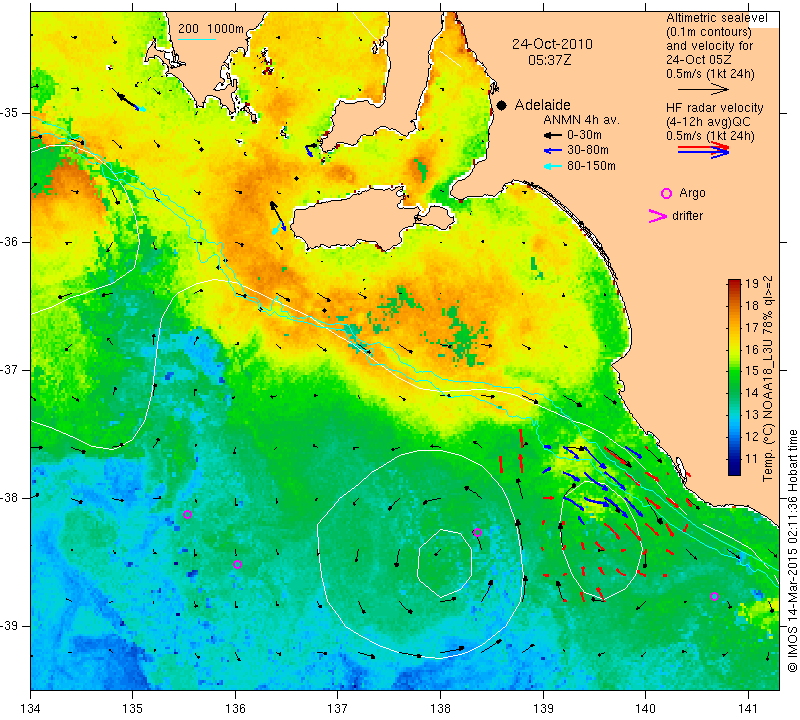This screenshot has height=720, width=800.
Task: Click the cyan isobath line under '200 1000m'
Action: (197, 39)
